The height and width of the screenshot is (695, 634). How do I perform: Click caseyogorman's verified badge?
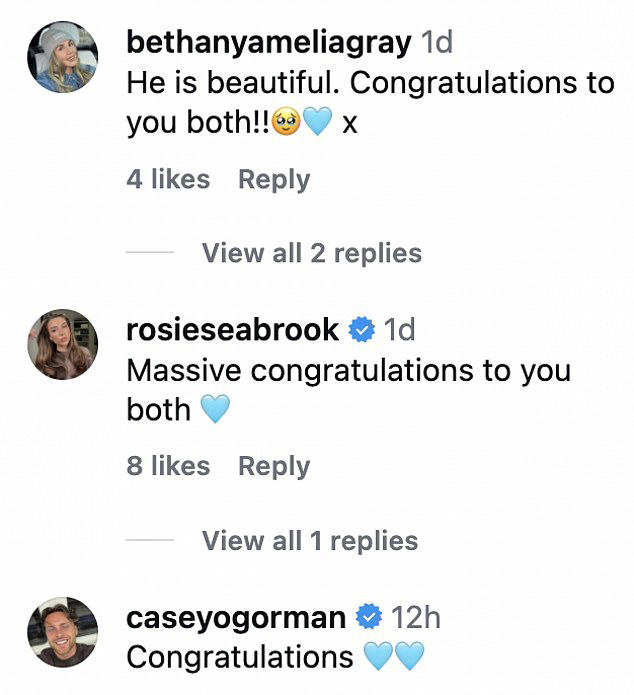(x=370, y=618)
